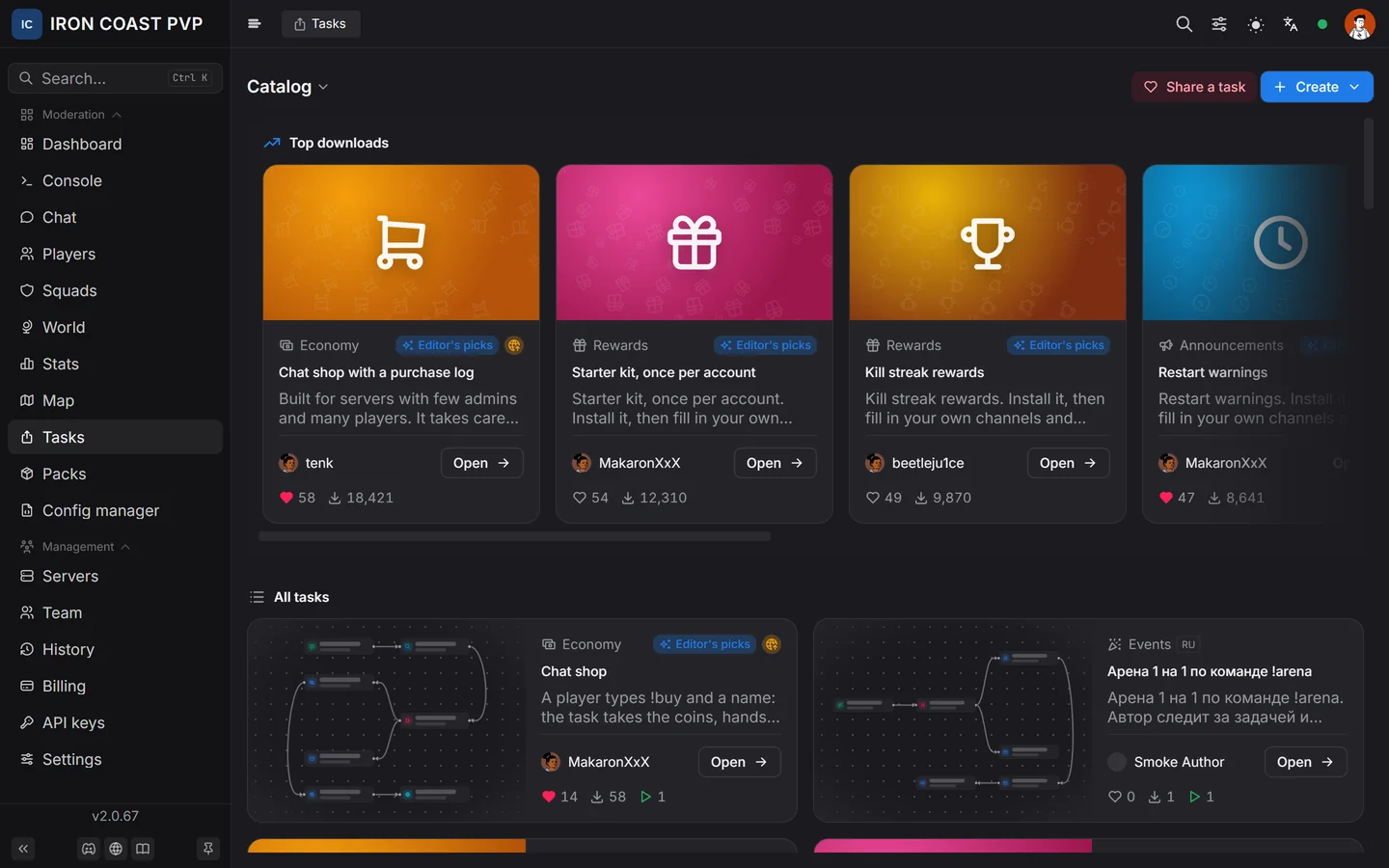Image resolution: width=1389 pixels, height=868 pixels.
Task: Toggle the heart on the Арена 1 на 1 task
Action: pyautogui.click(x=1114, y=797)
